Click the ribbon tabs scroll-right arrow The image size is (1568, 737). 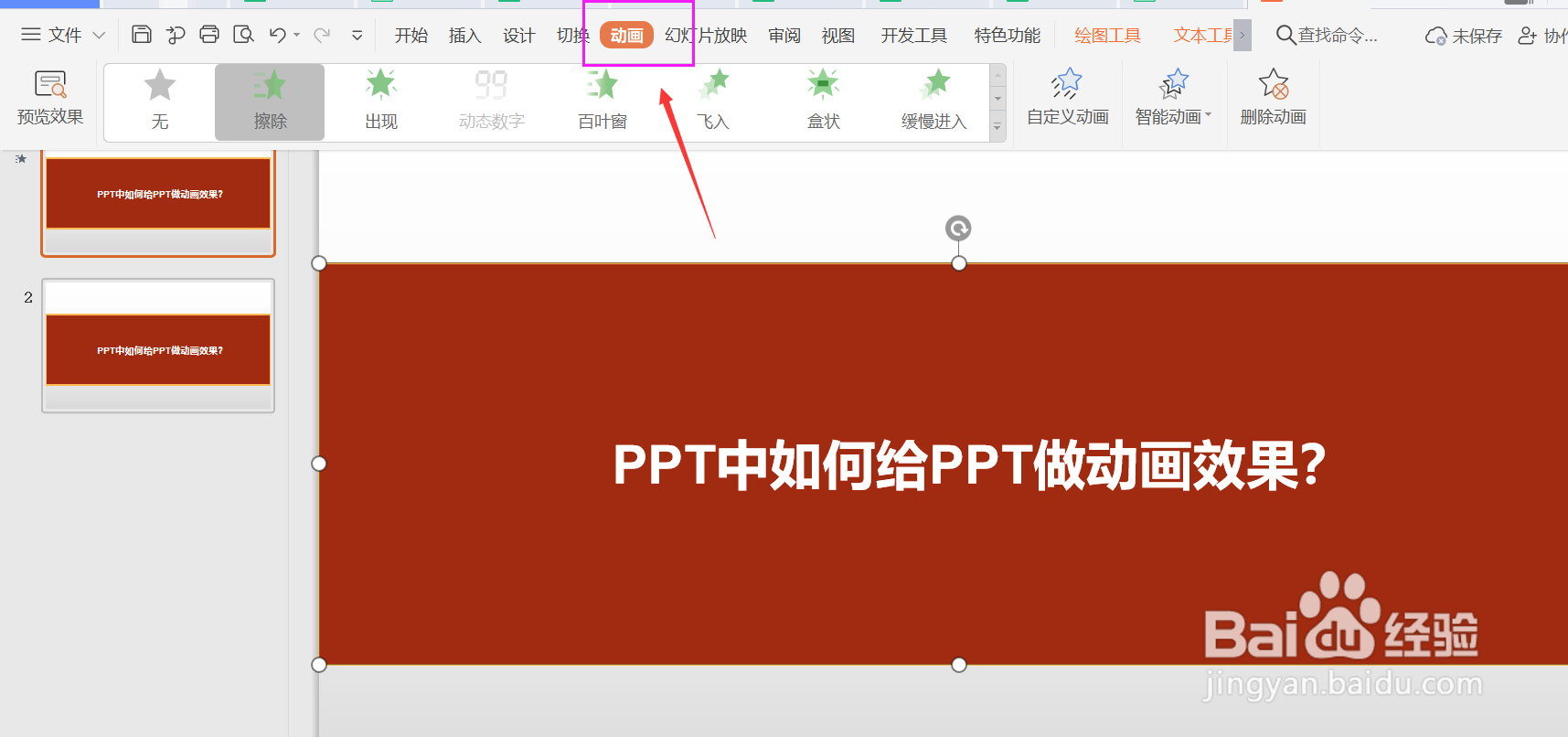[1243, 36]
